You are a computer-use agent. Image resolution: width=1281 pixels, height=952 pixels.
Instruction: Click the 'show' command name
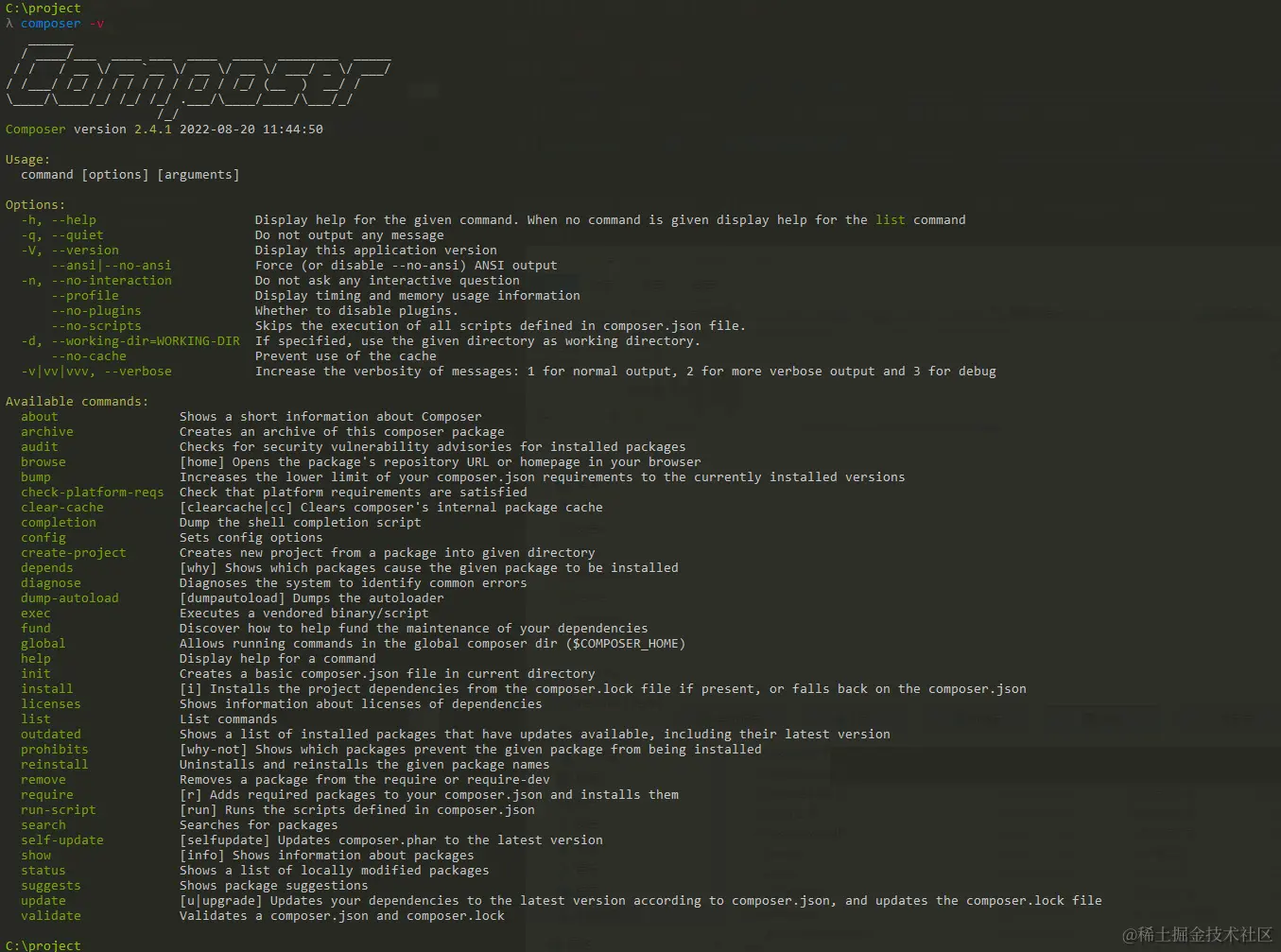coord(36,856)
